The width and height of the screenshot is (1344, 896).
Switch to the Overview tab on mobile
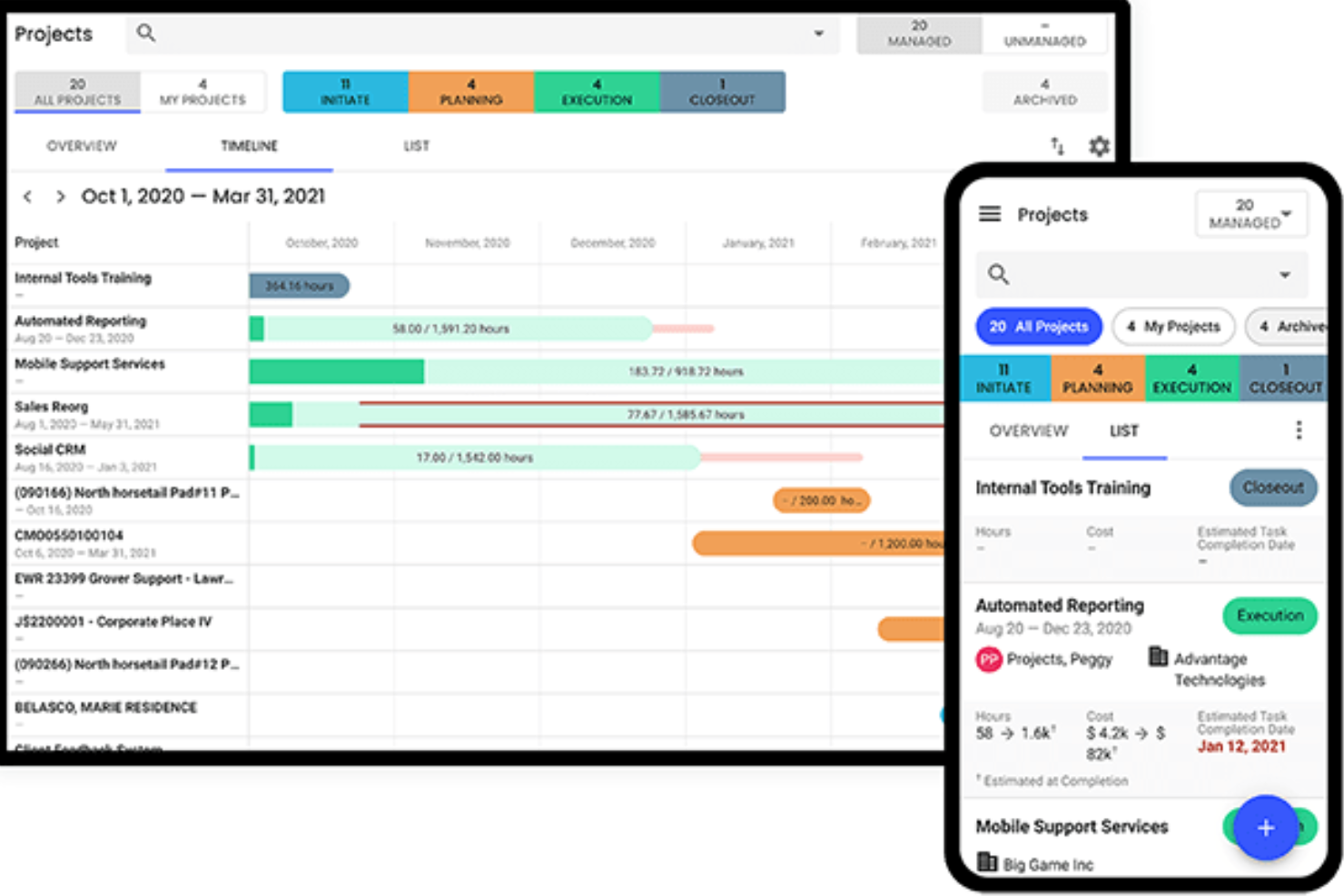tap(1029, 431)
